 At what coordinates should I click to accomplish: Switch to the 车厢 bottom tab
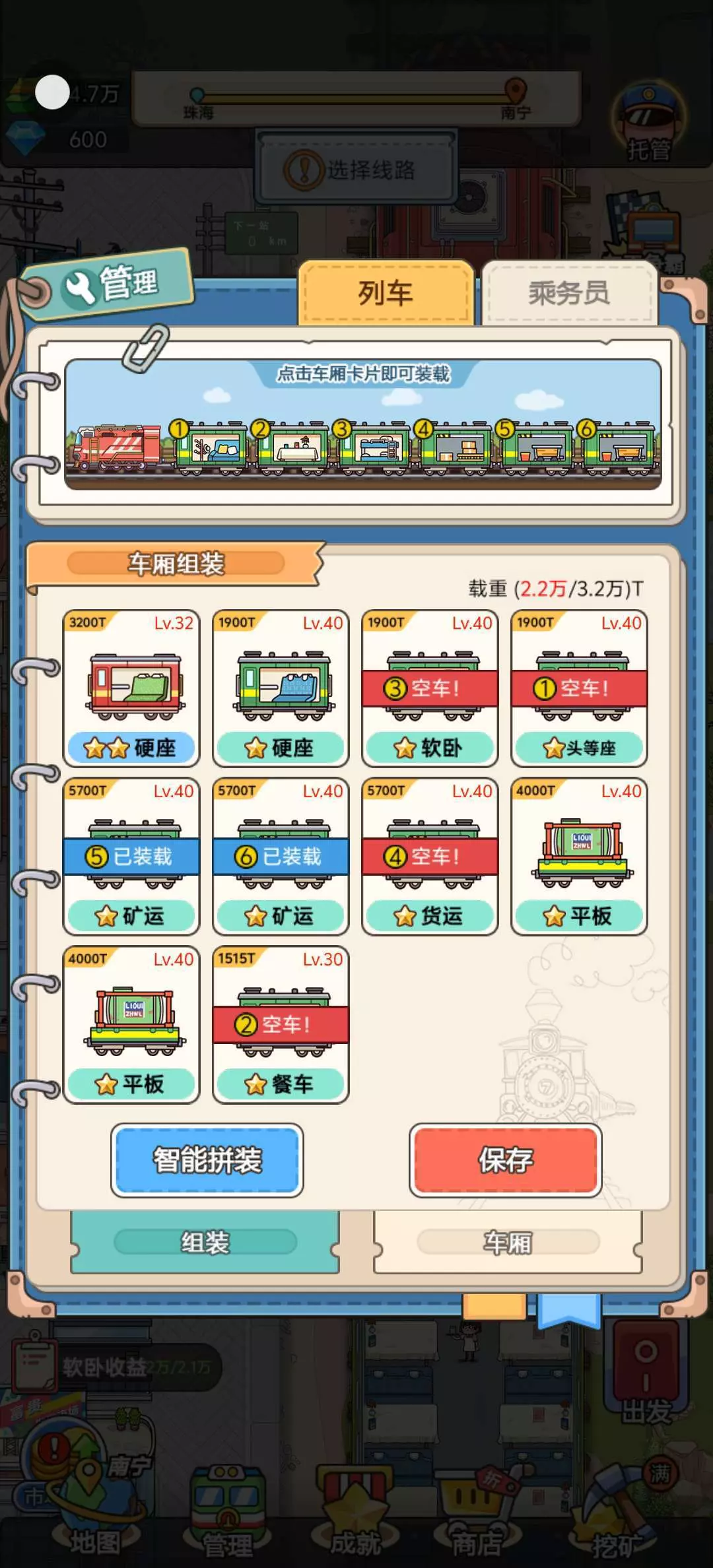[508, 1242]
